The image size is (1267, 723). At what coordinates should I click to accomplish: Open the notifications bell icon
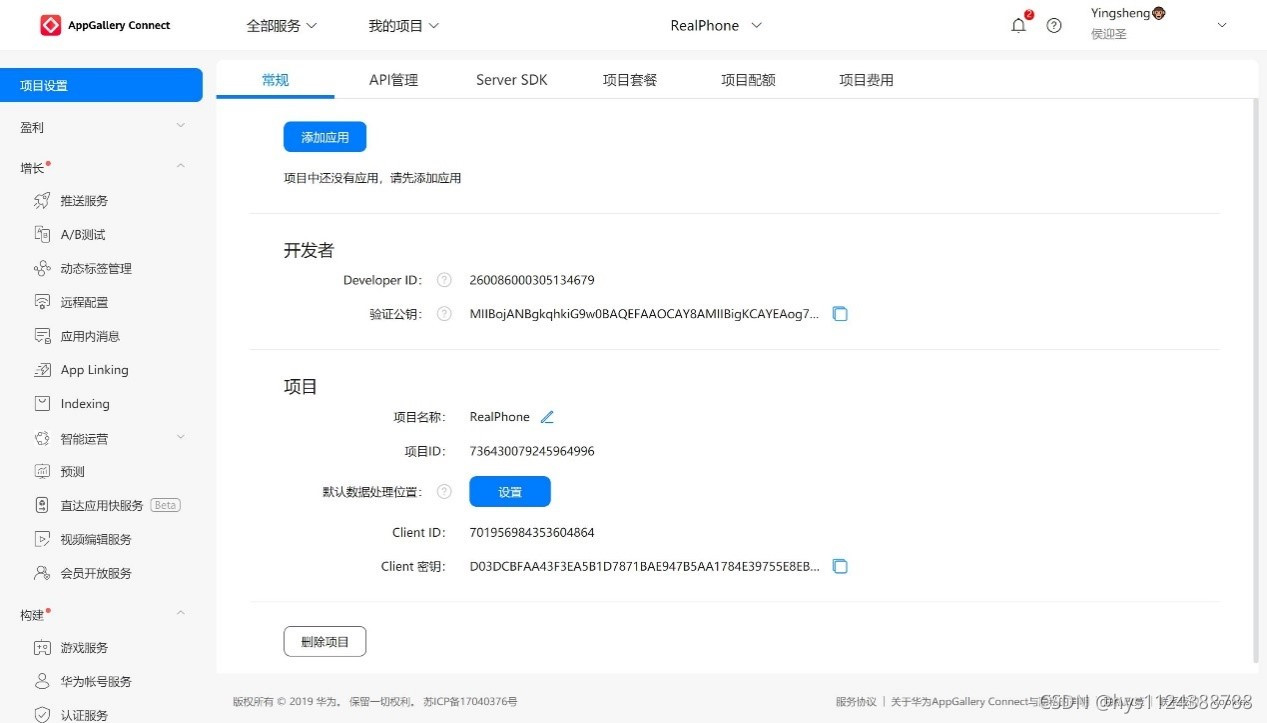(x=1019, y=25)
